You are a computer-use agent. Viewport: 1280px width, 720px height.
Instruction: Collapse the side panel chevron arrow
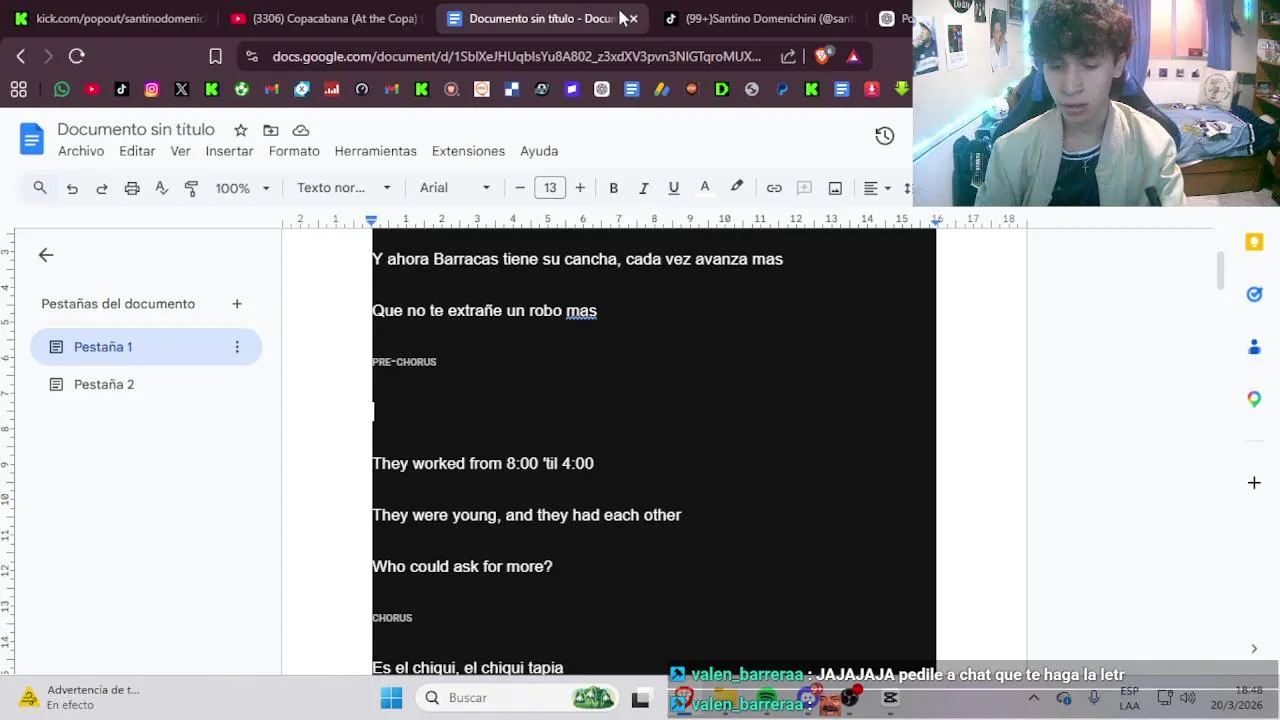coord(1254,649)
